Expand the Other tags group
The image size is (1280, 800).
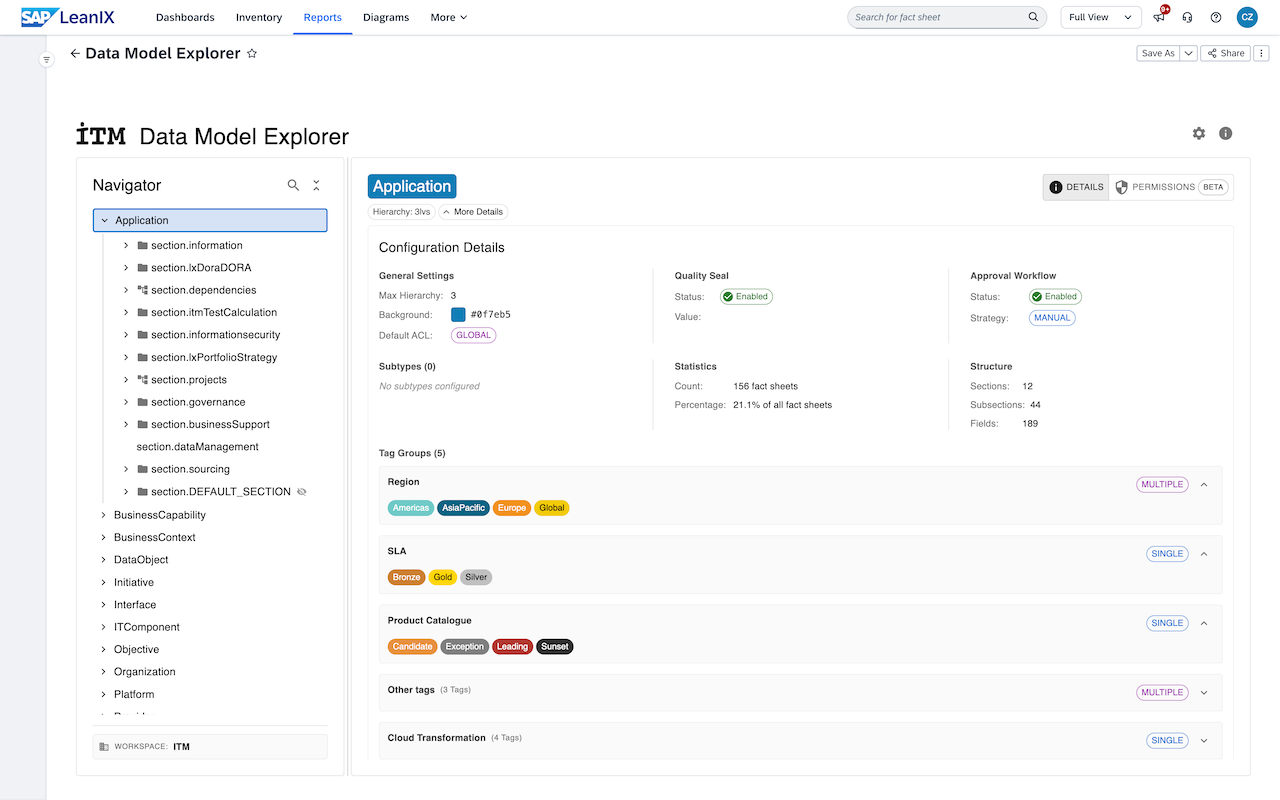1204,692
